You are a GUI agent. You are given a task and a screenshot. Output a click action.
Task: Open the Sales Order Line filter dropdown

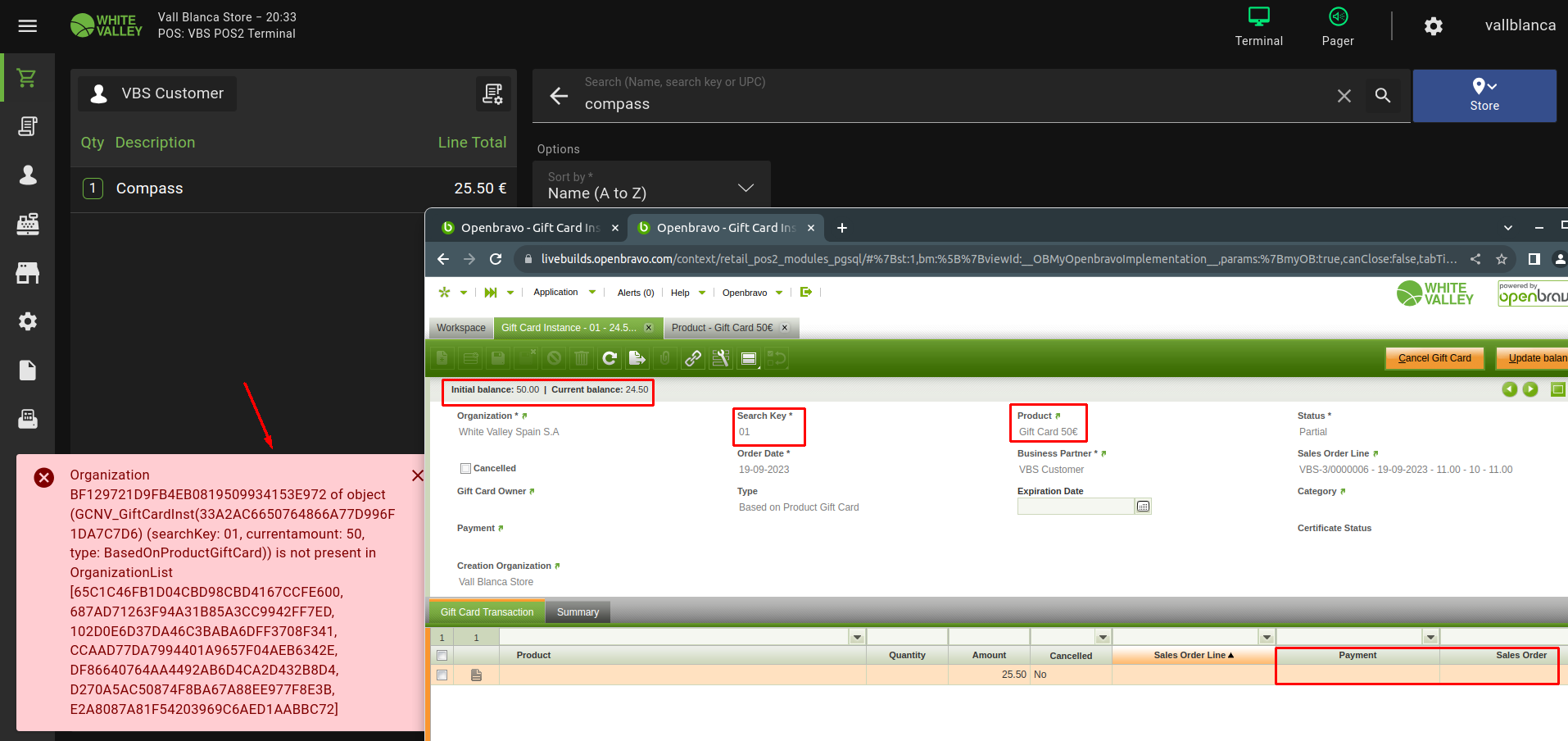point(1267,638)
